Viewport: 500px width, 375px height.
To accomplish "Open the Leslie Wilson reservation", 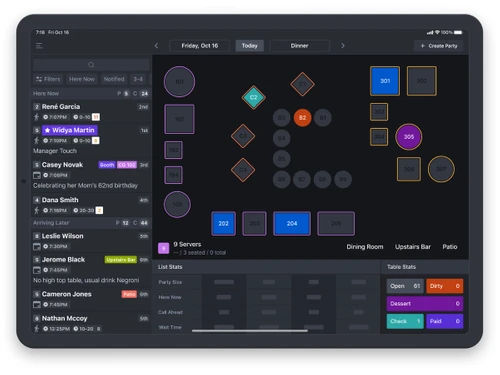I will pyautogui.click(x=91, y=241).
